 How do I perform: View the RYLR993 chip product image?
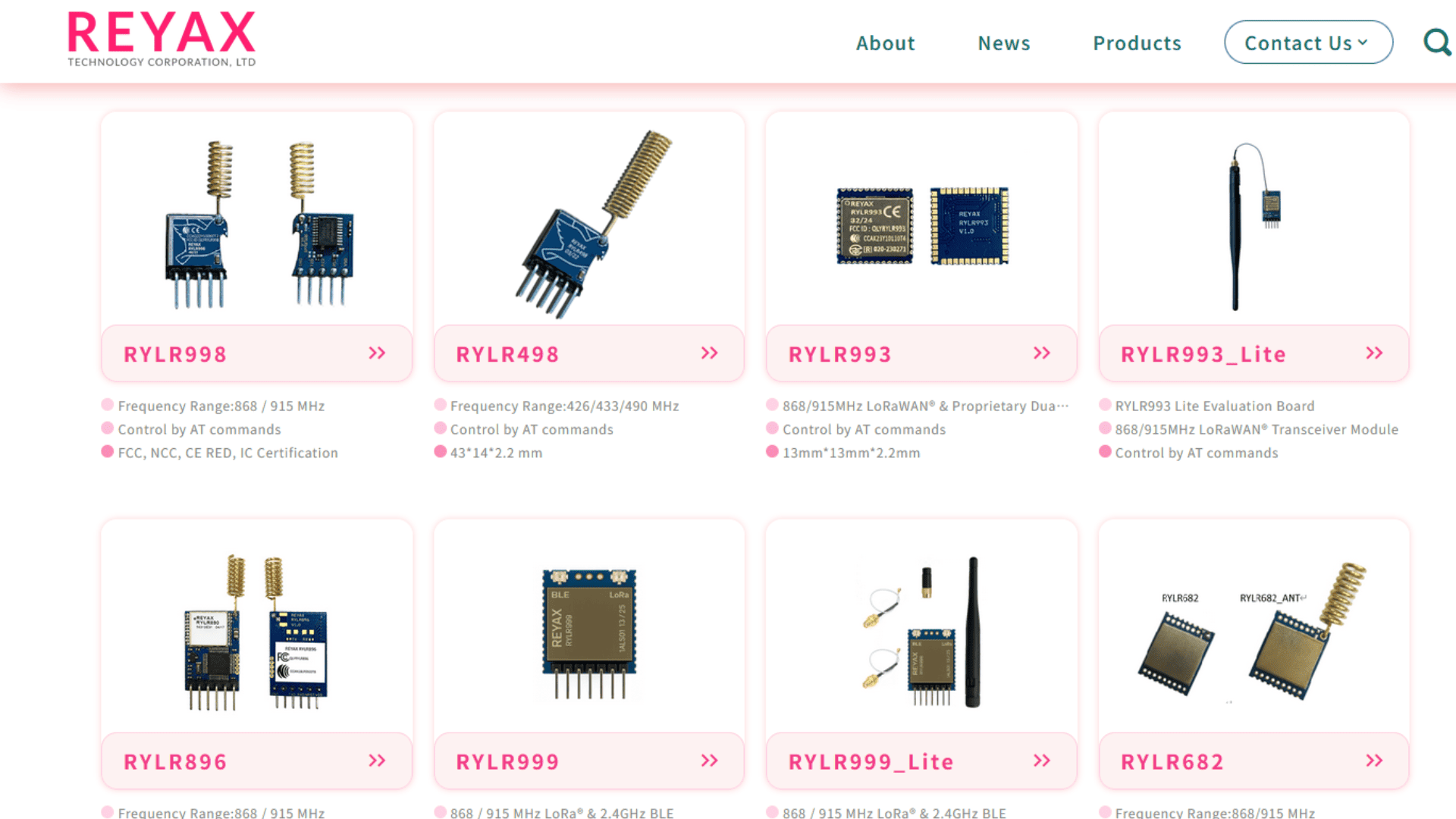point(922,225)
